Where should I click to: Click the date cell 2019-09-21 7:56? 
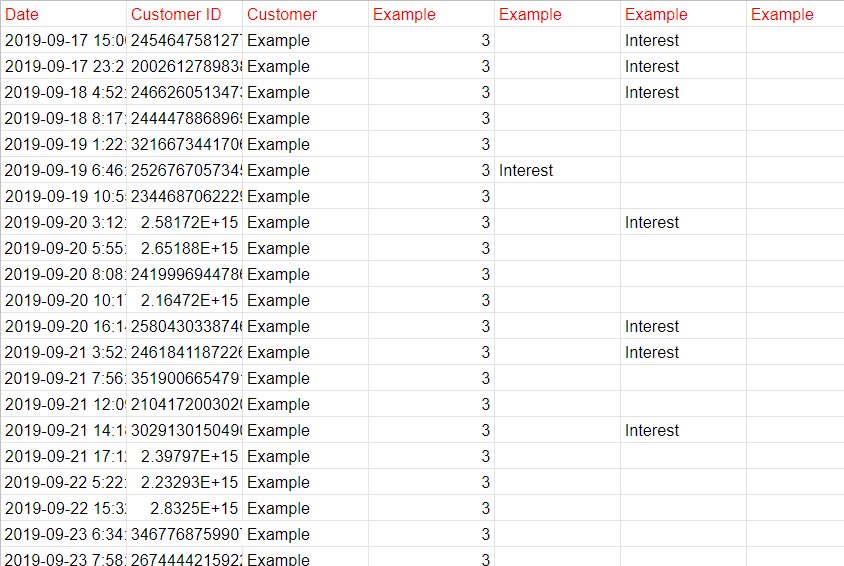coord(64,378)
